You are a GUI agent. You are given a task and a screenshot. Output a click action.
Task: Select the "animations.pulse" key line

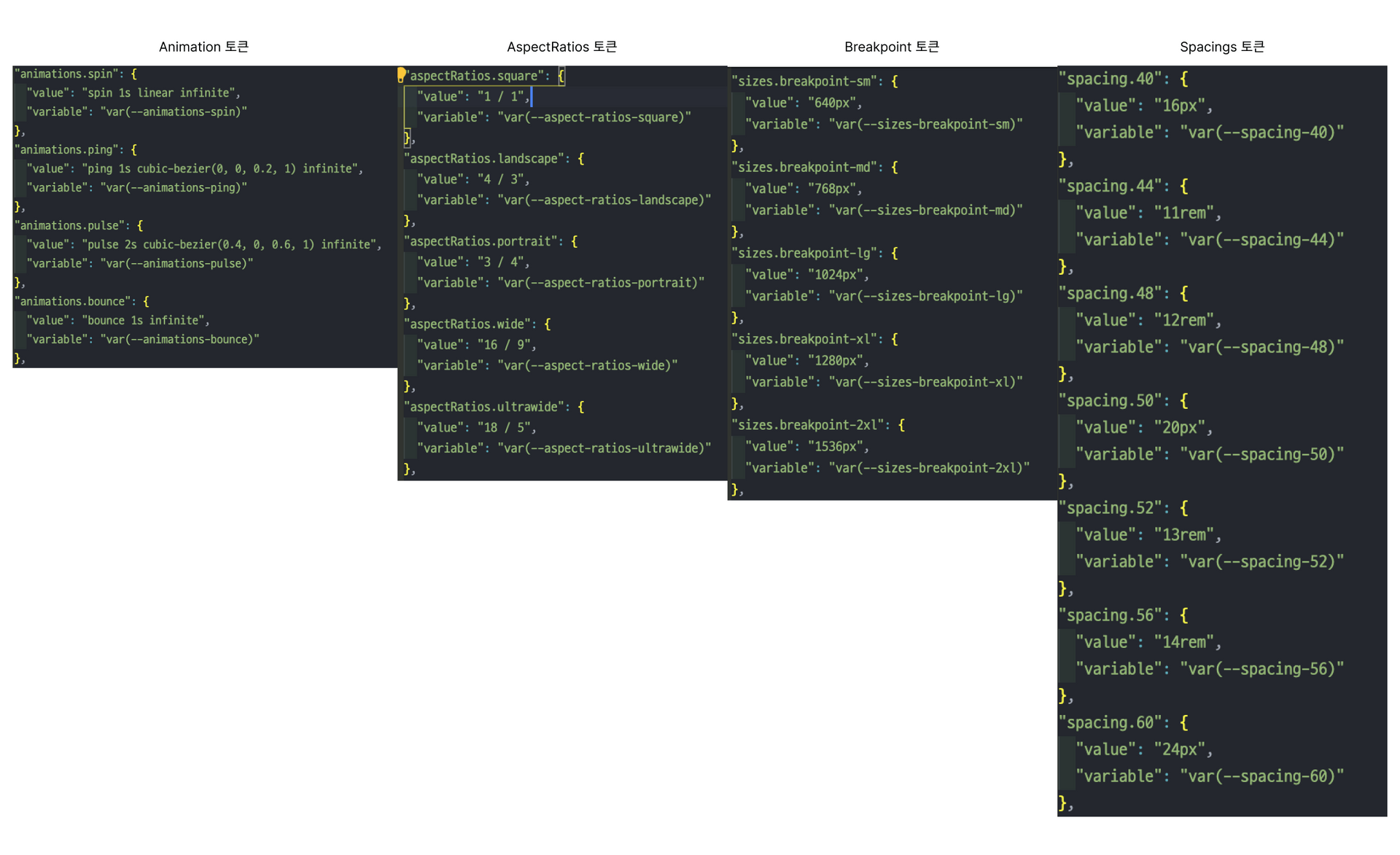pos(79,226)
